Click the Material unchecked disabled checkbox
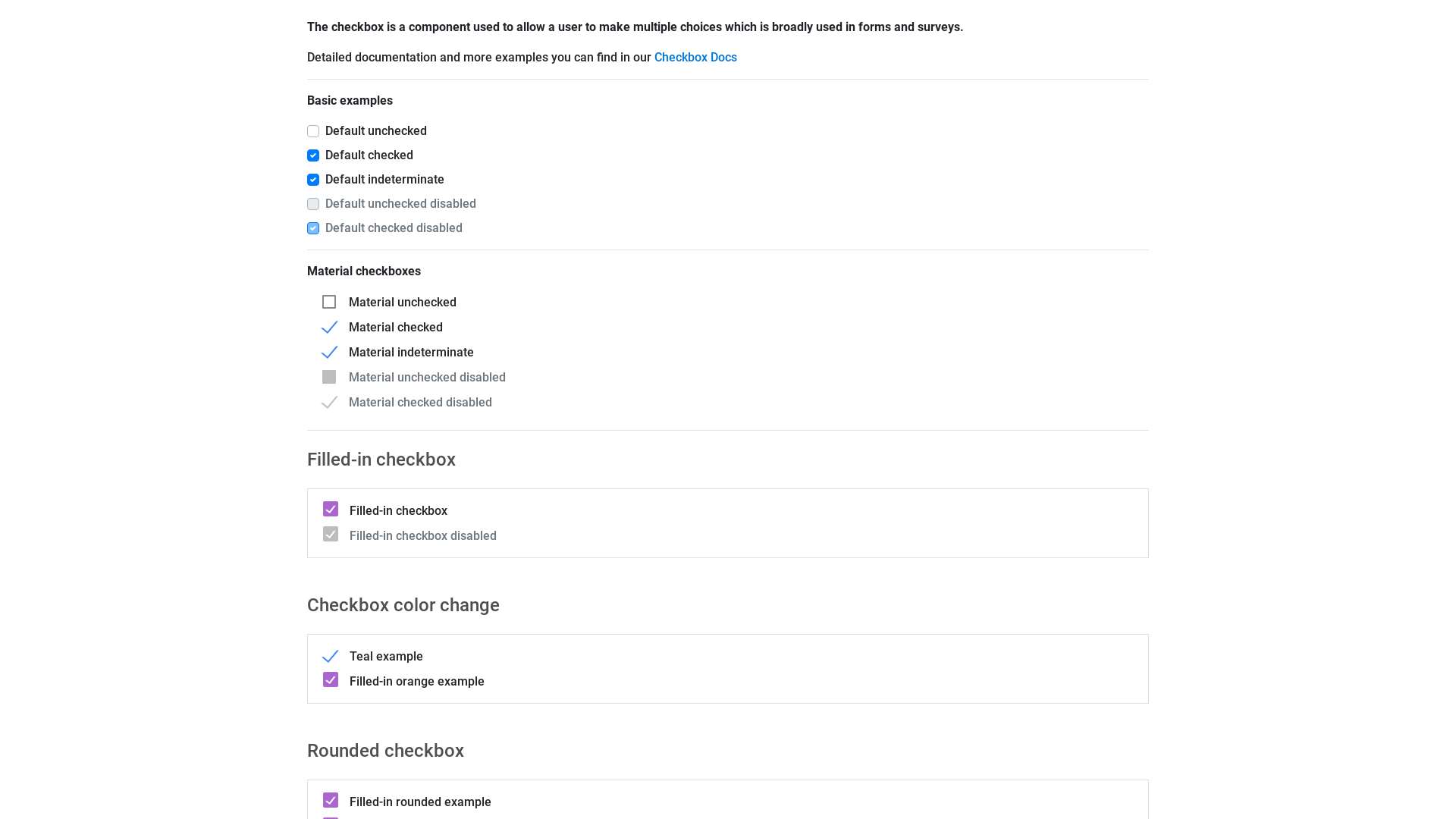Image resolution: width=1456 pixels, height=819 pixels. point(329,377)
